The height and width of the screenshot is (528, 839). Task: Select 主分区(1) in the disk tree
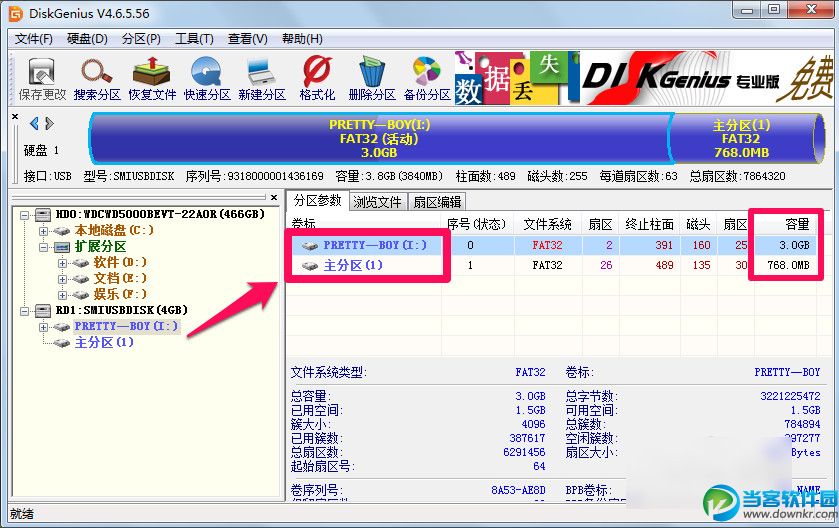point(104,342)
